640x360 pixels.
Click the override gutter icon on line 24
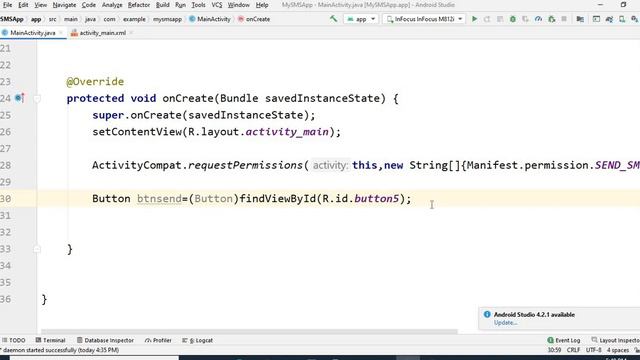pos(19,98)
